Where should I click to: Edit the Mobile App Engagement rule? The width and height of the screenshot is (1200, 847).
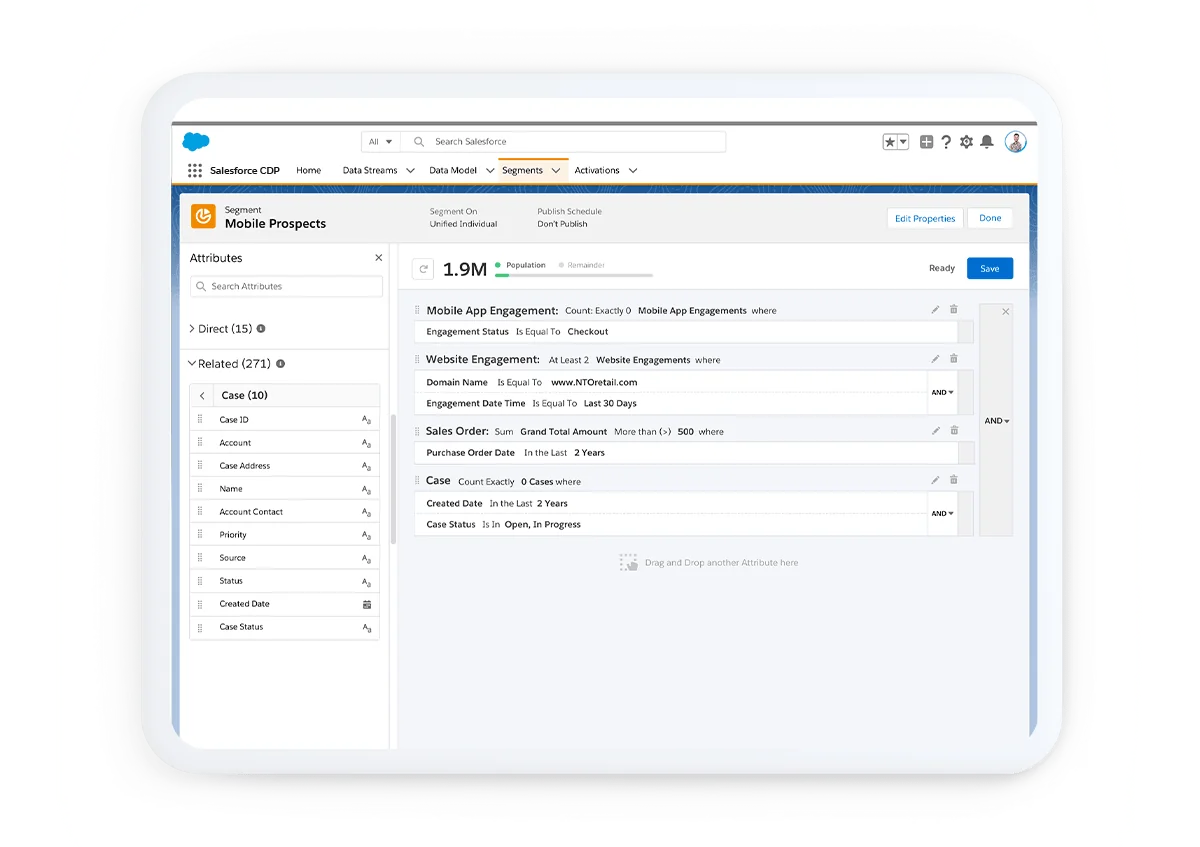coord(935,310)
